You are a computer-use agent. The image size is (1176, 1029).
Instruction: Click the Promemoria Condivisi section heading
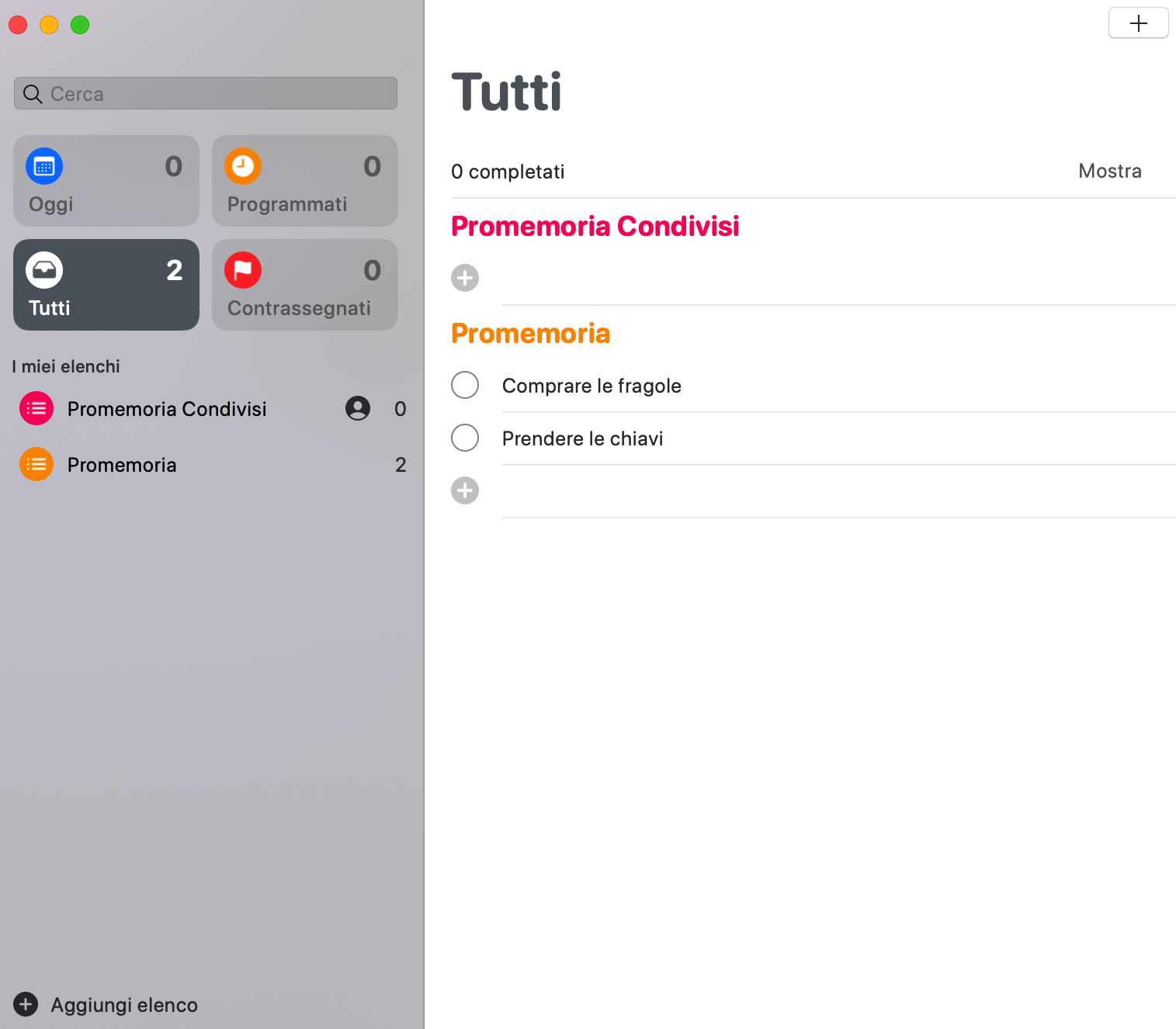point(595,227)
